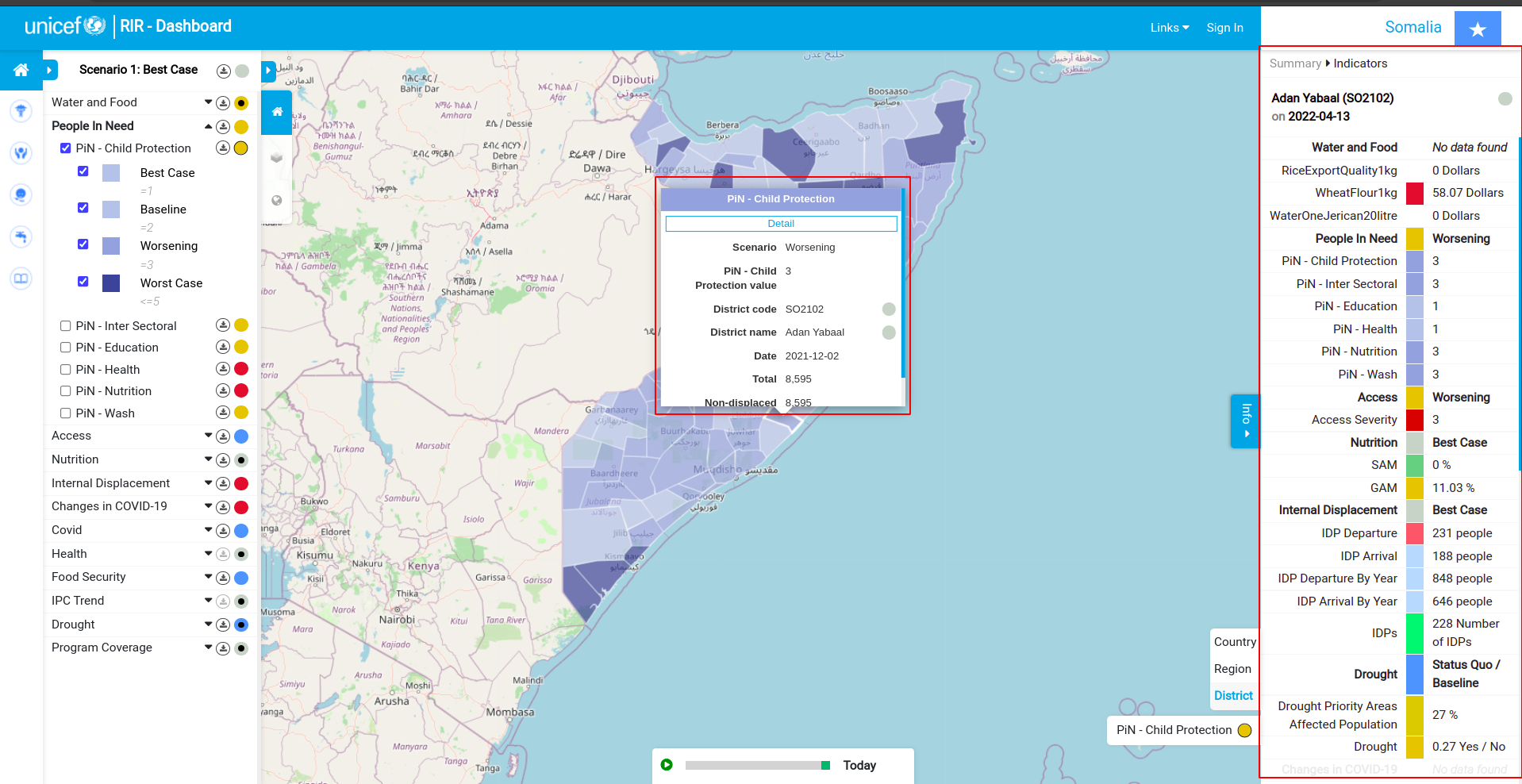The image size is (1522, 784).
Task: Click the yellow status circle for Water and Food
Action: [x=241, y=103]
